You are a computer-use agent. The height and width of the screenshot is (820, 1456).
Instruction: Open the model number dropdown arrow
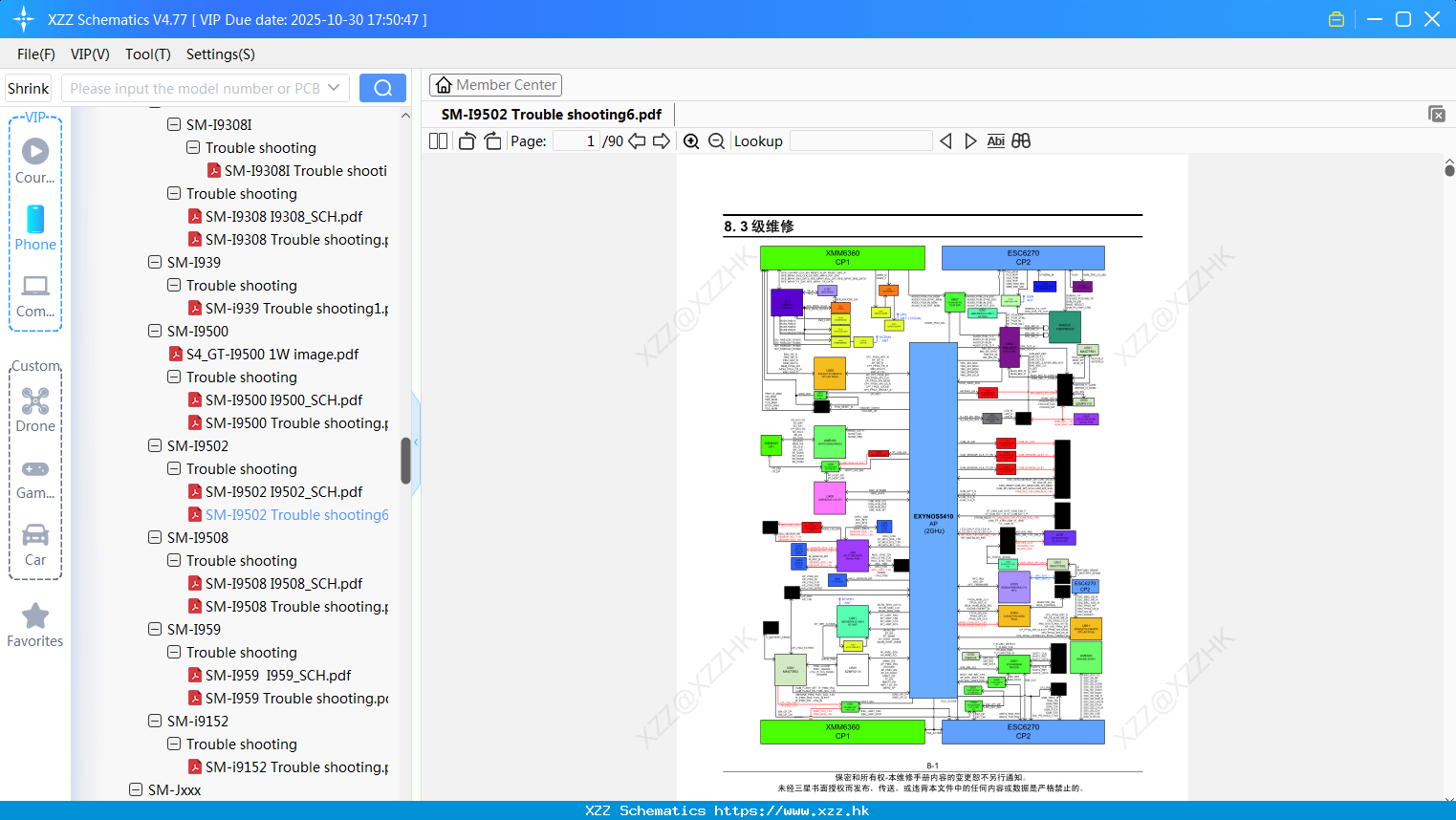(334, 88)
